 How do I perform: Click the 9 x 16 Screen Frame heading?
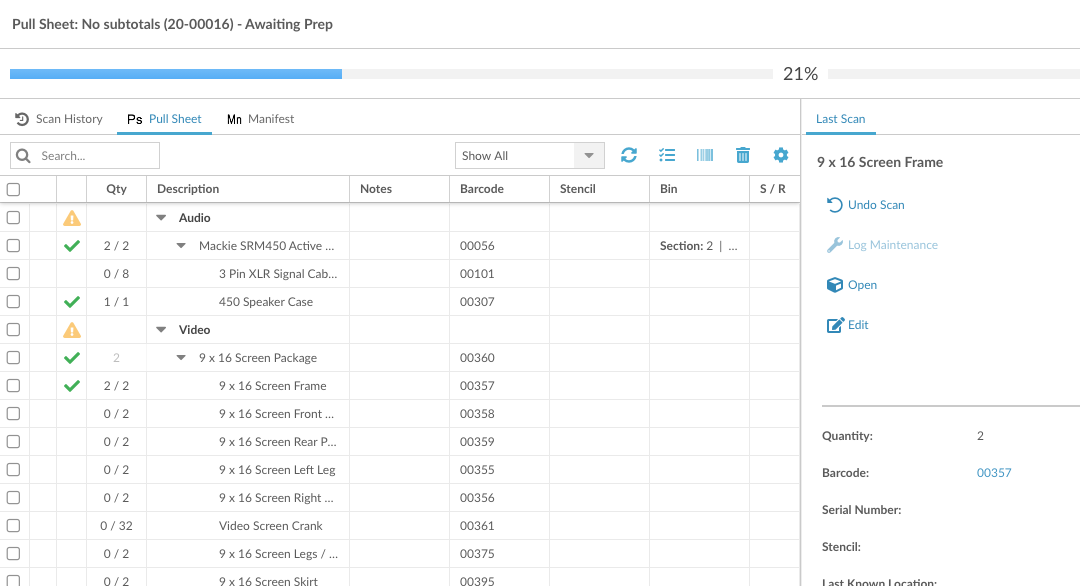[880, 163]
